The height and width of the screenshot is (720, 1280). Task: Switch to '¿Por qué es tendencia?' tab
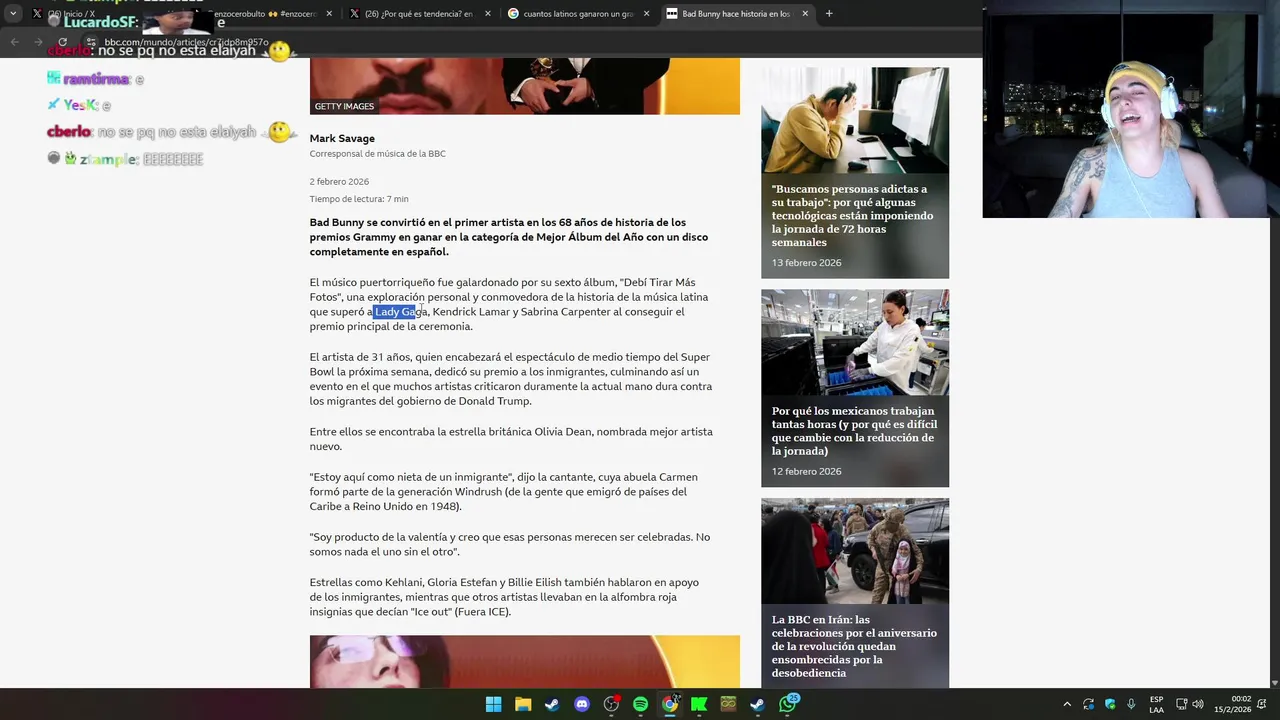pyautogui.click(x=420, y=14)
